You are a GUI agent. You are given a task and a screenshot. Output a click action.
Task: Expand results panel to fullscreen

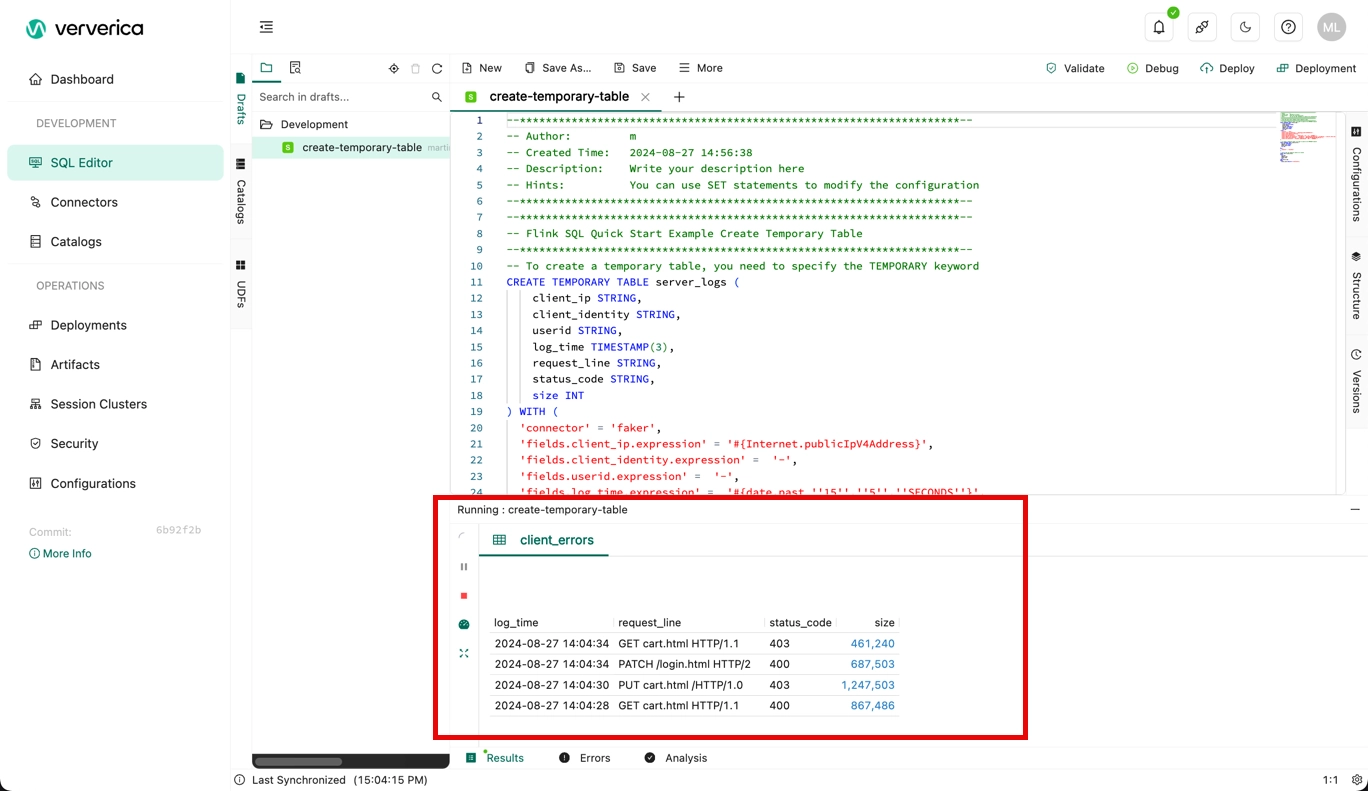point(464,653)
